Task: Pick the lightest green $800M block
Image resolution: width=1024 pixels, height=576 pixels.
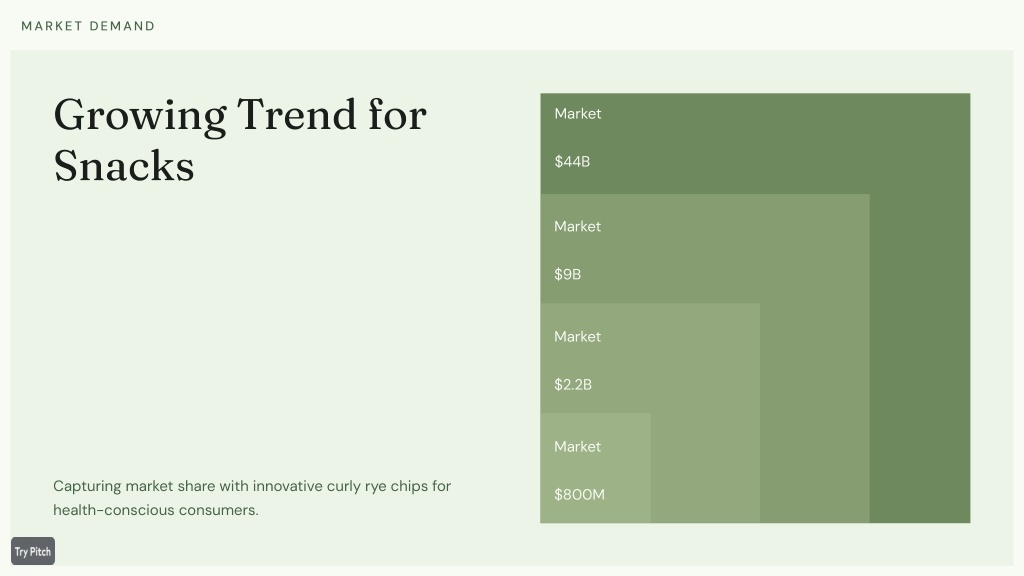Action: (x=596, y=468)
